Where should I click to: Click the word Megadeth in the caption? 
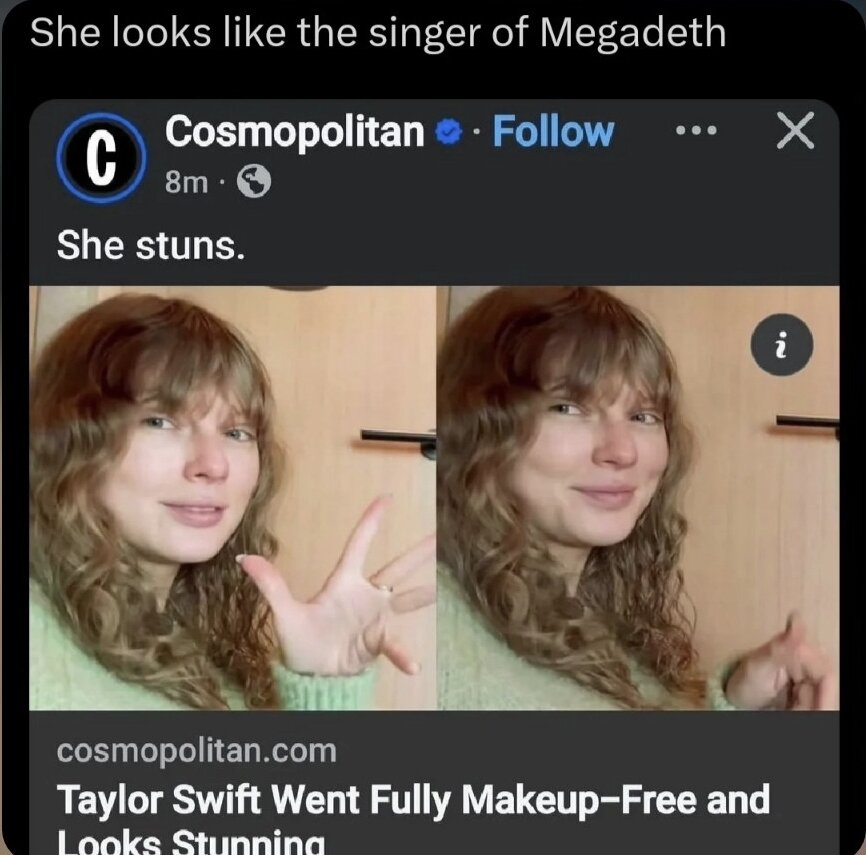tap(632, 33)
